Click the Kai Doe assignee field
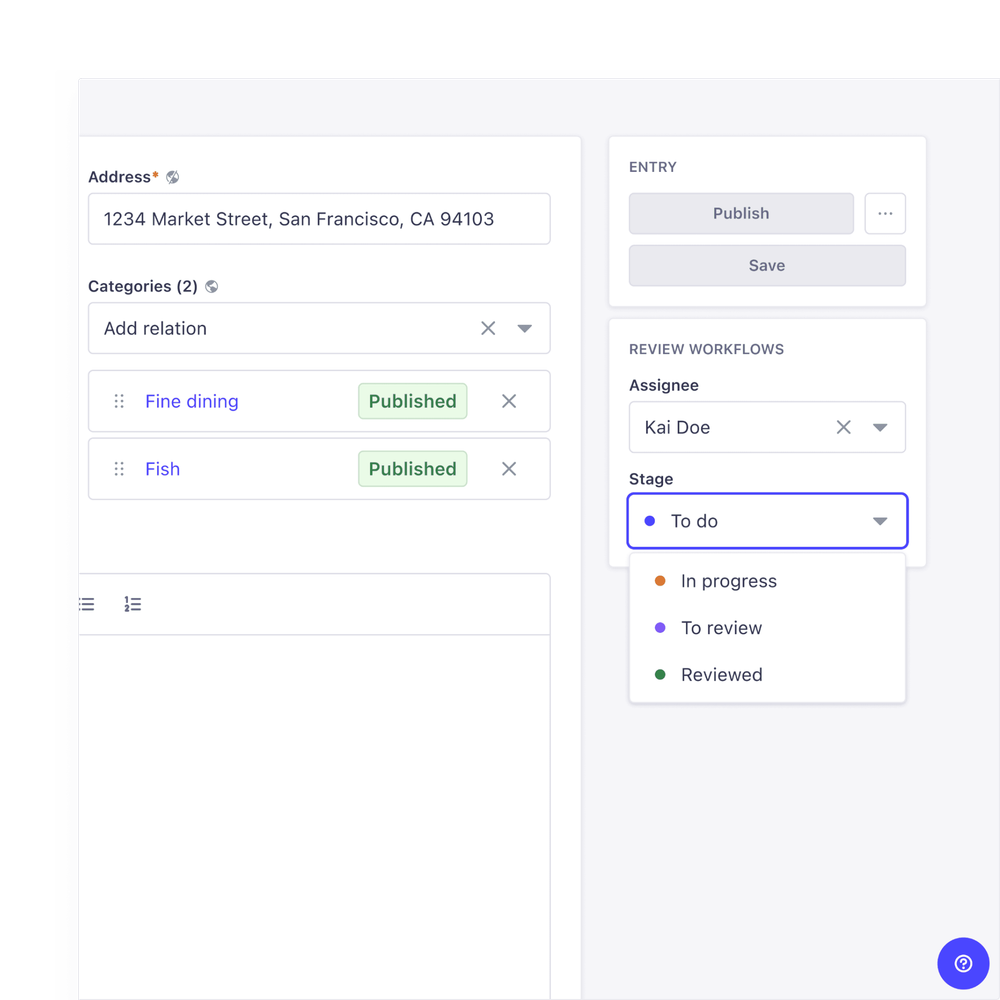Viewport: 1000px width, 1000px height. [767, 427]
